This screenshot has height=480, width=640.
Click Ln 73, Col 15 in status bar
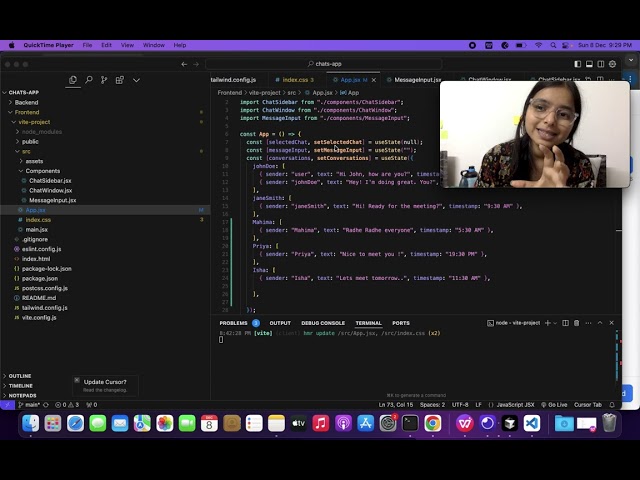tap(396, 405)
